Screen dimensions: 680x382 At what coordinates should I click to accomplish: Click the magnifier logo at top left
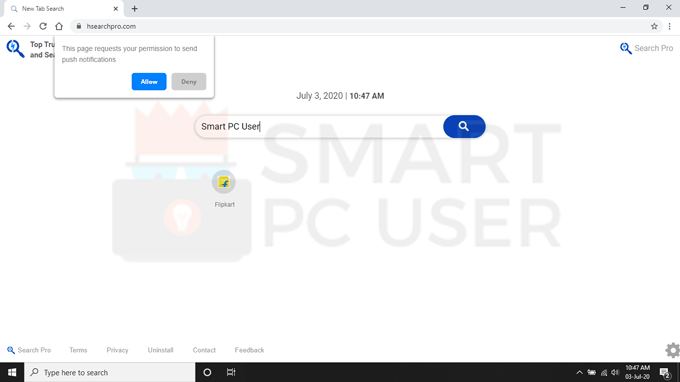pyautogui.click(x=15, y=49)
